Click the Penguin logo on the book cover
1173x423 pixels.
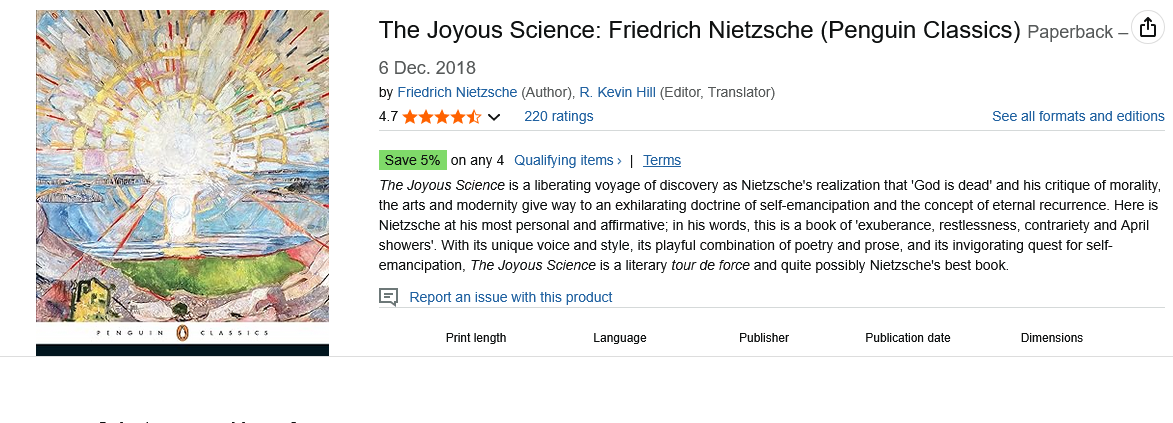coord(182,333)
